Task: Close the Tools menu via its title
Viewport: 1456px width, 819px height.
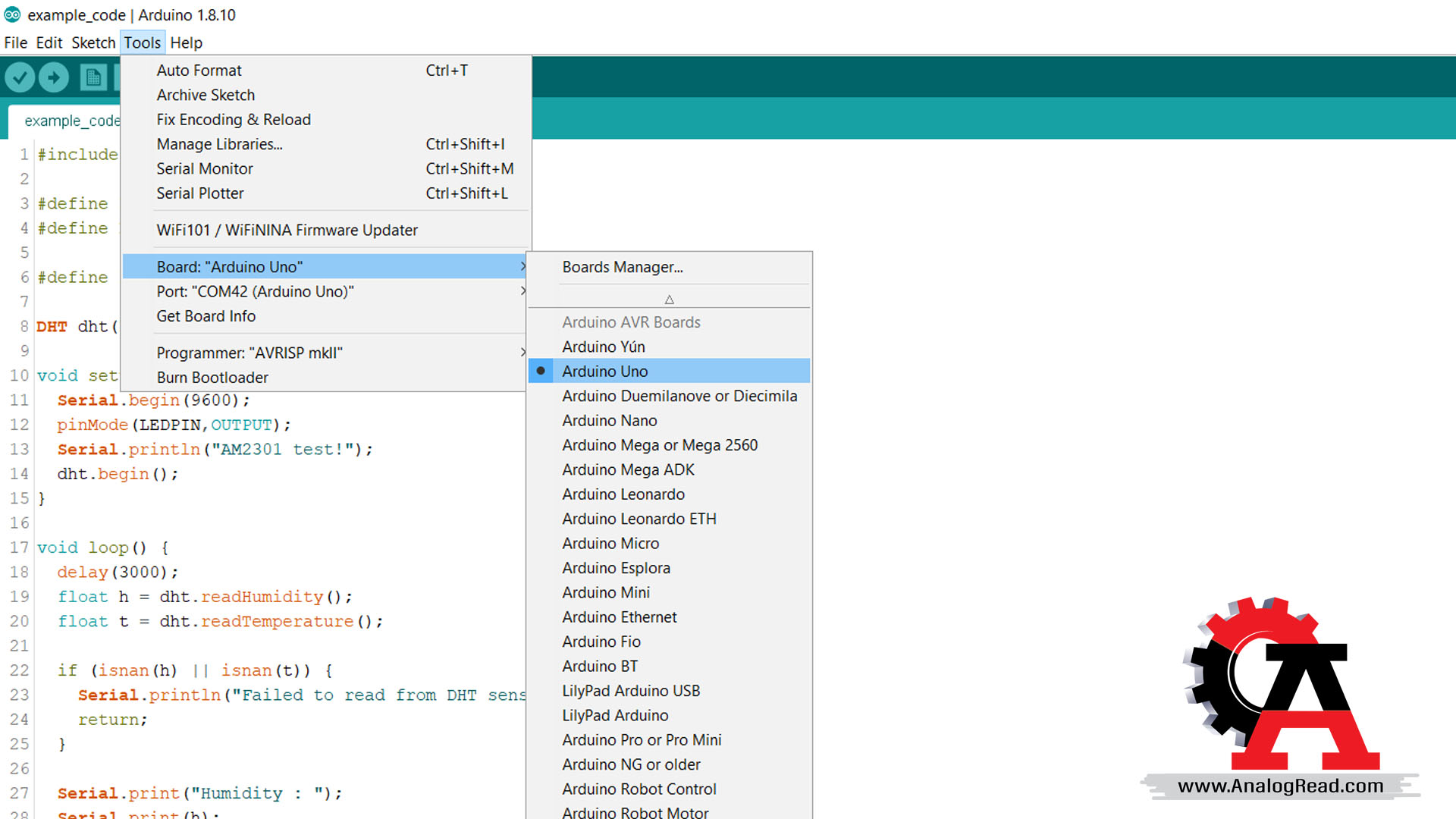Action: [143, 42]
